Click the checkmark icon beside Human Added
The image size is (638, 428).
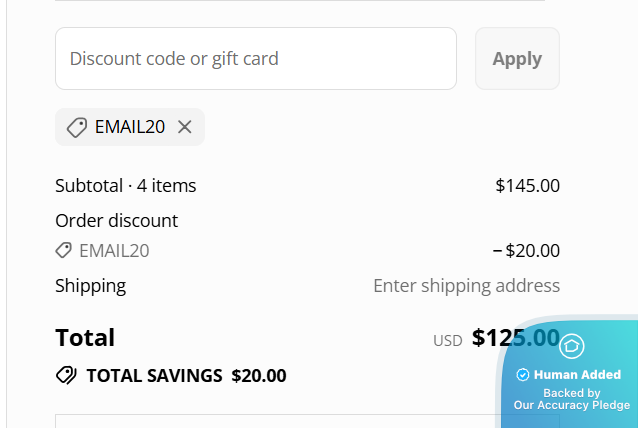[x=522, y=375]
